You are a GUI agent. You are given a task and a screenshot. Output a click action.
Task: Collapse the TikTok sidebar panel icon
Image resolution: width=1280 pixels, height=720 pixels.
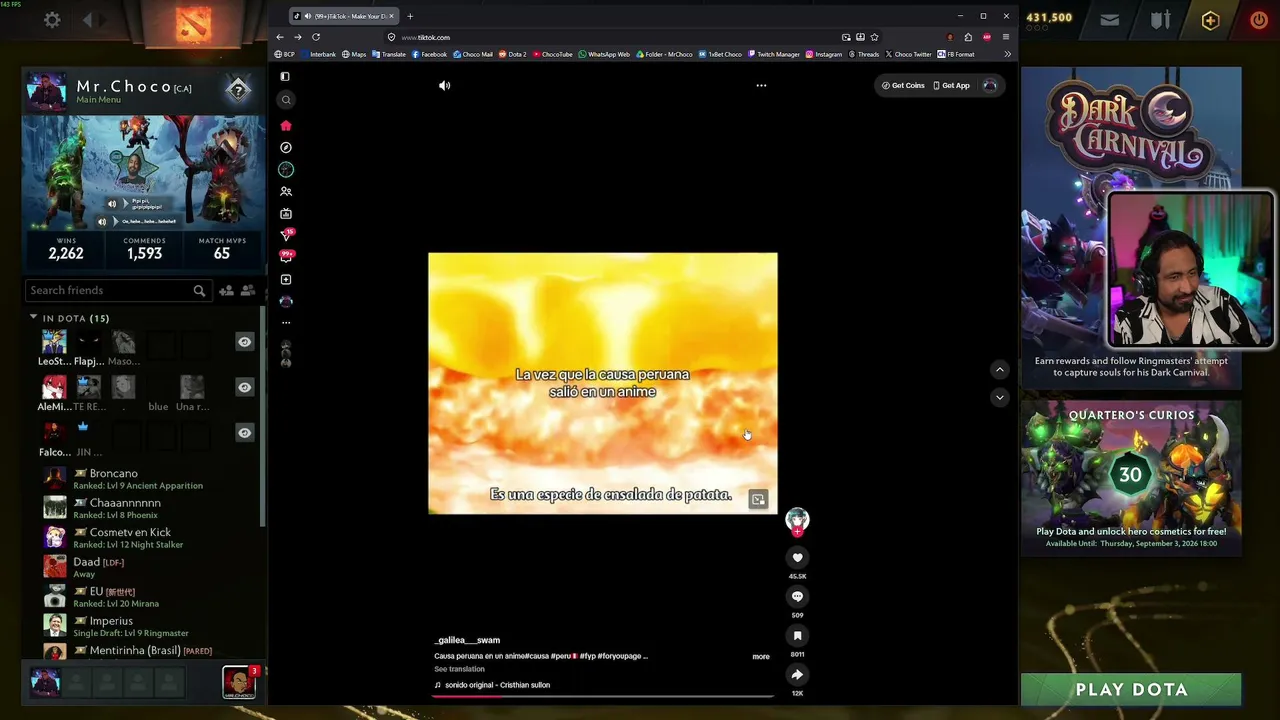pyautogui.click(x=285, y=76)
